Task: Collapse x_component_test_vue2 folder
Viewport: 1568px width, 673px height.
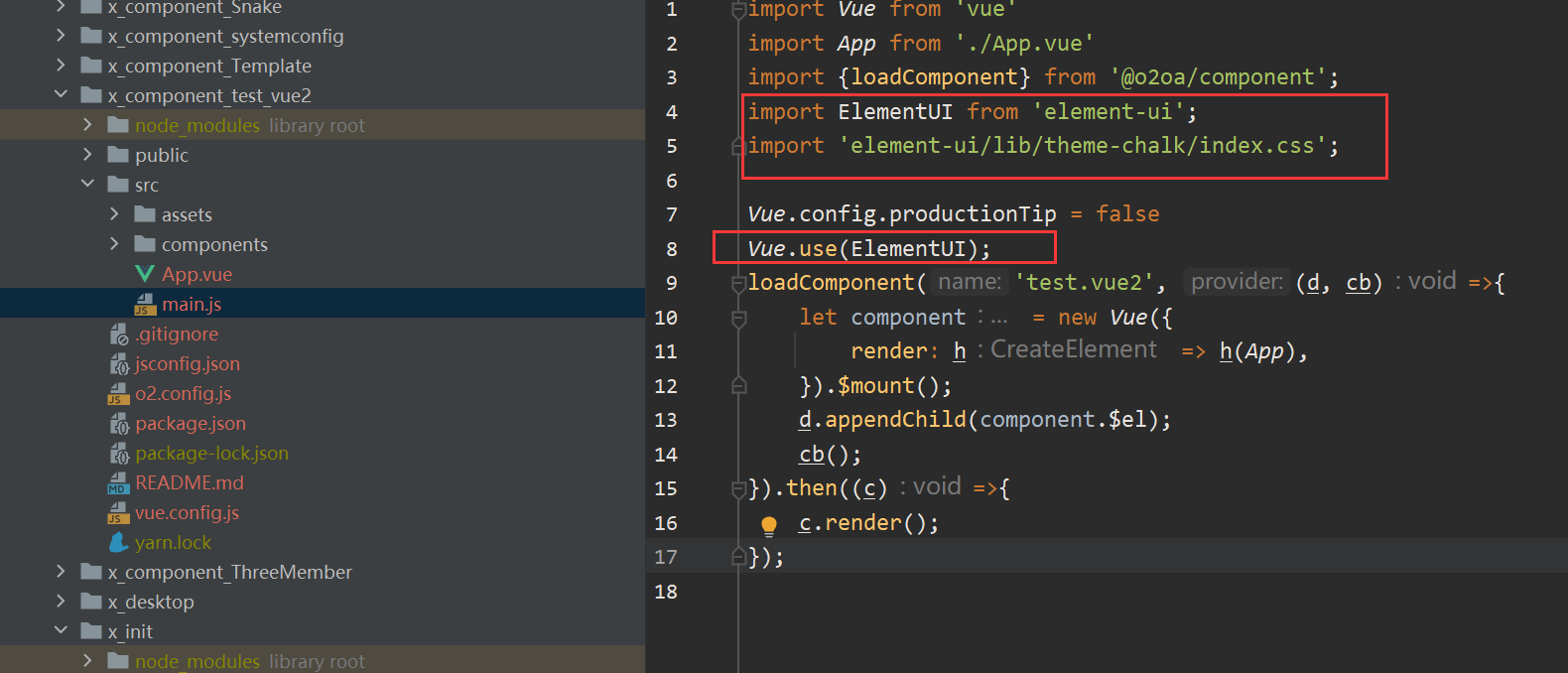Action: 61,94
